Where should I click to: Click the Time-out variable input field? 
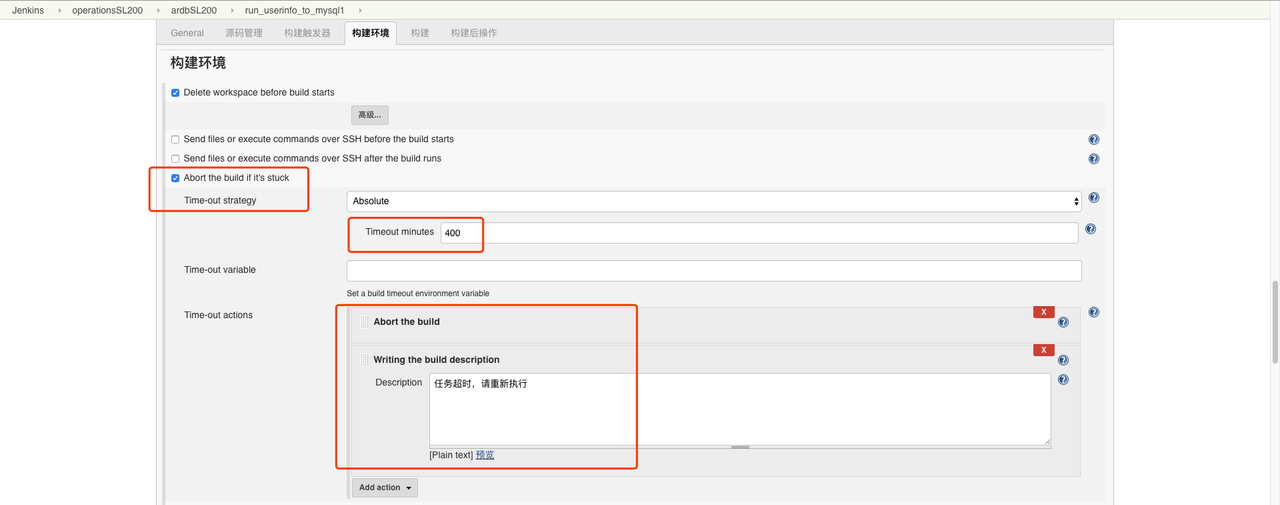point(714,271)
